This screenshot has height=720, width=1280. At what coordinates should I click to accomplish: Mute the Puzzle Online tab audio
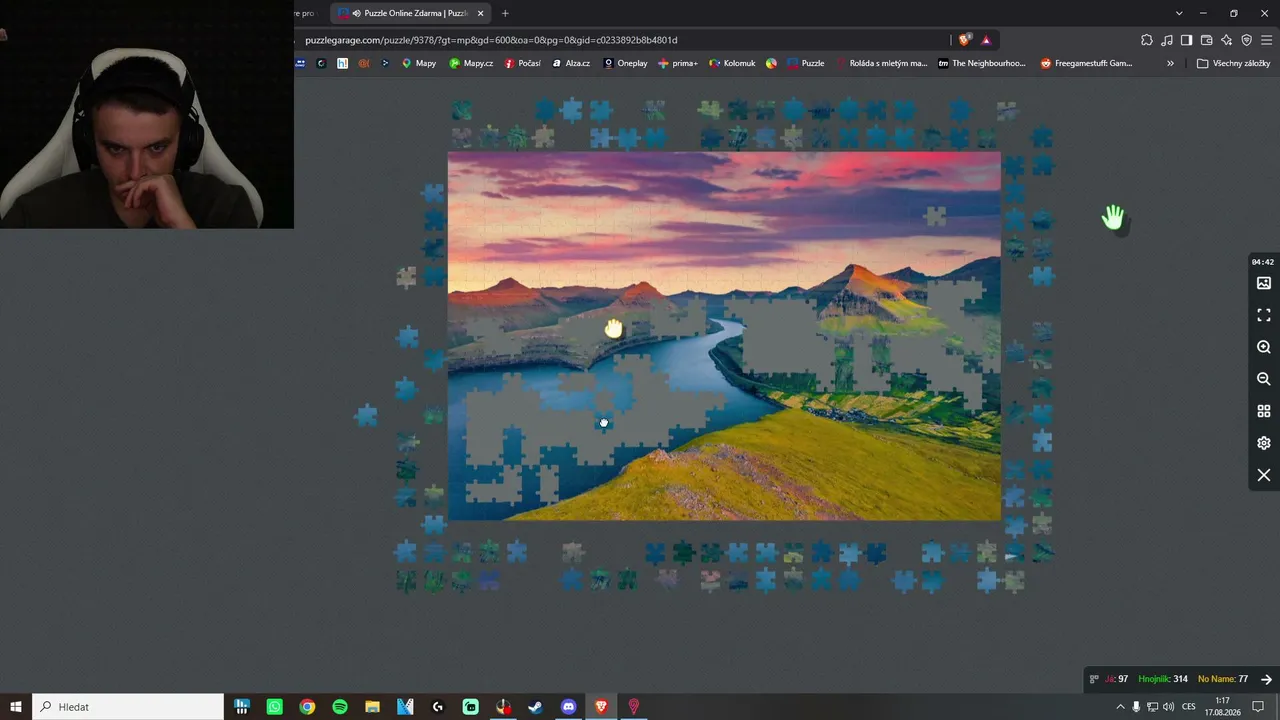355,13
